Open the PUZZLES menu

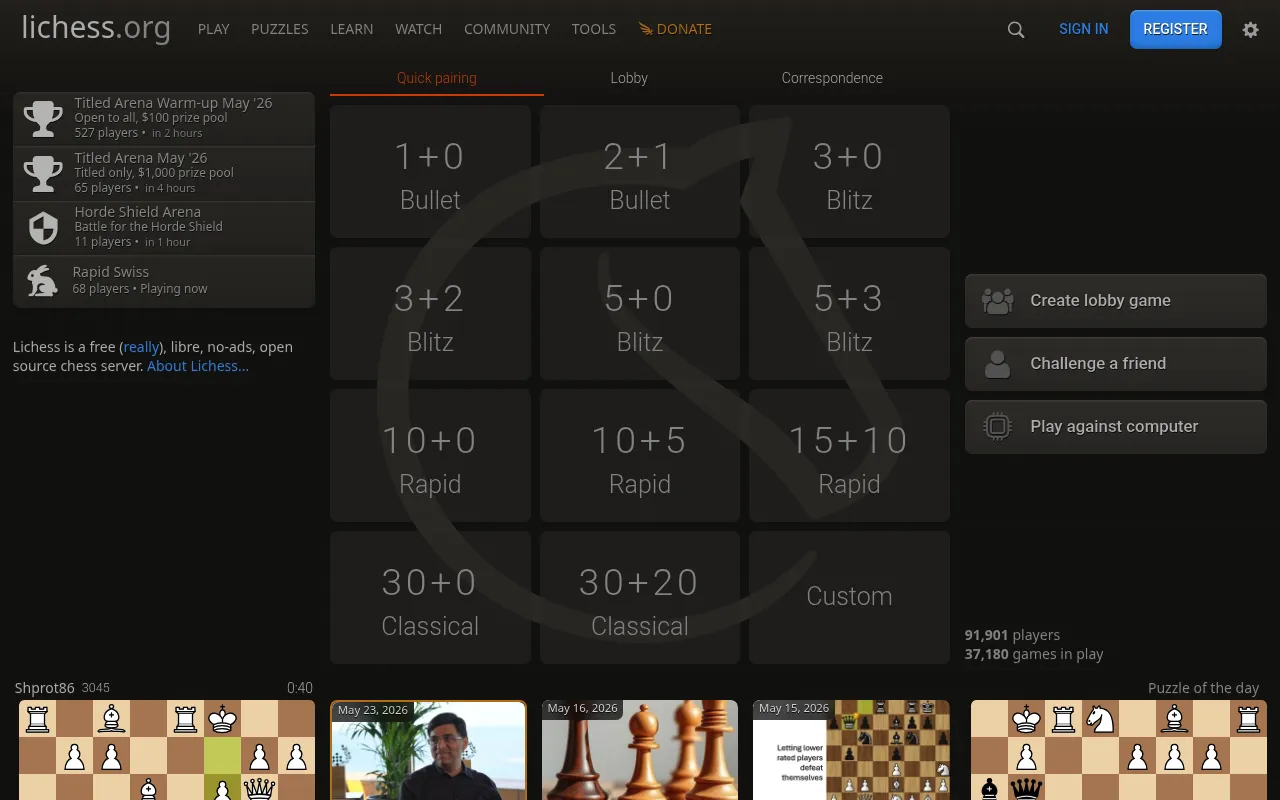coord(280,29)
